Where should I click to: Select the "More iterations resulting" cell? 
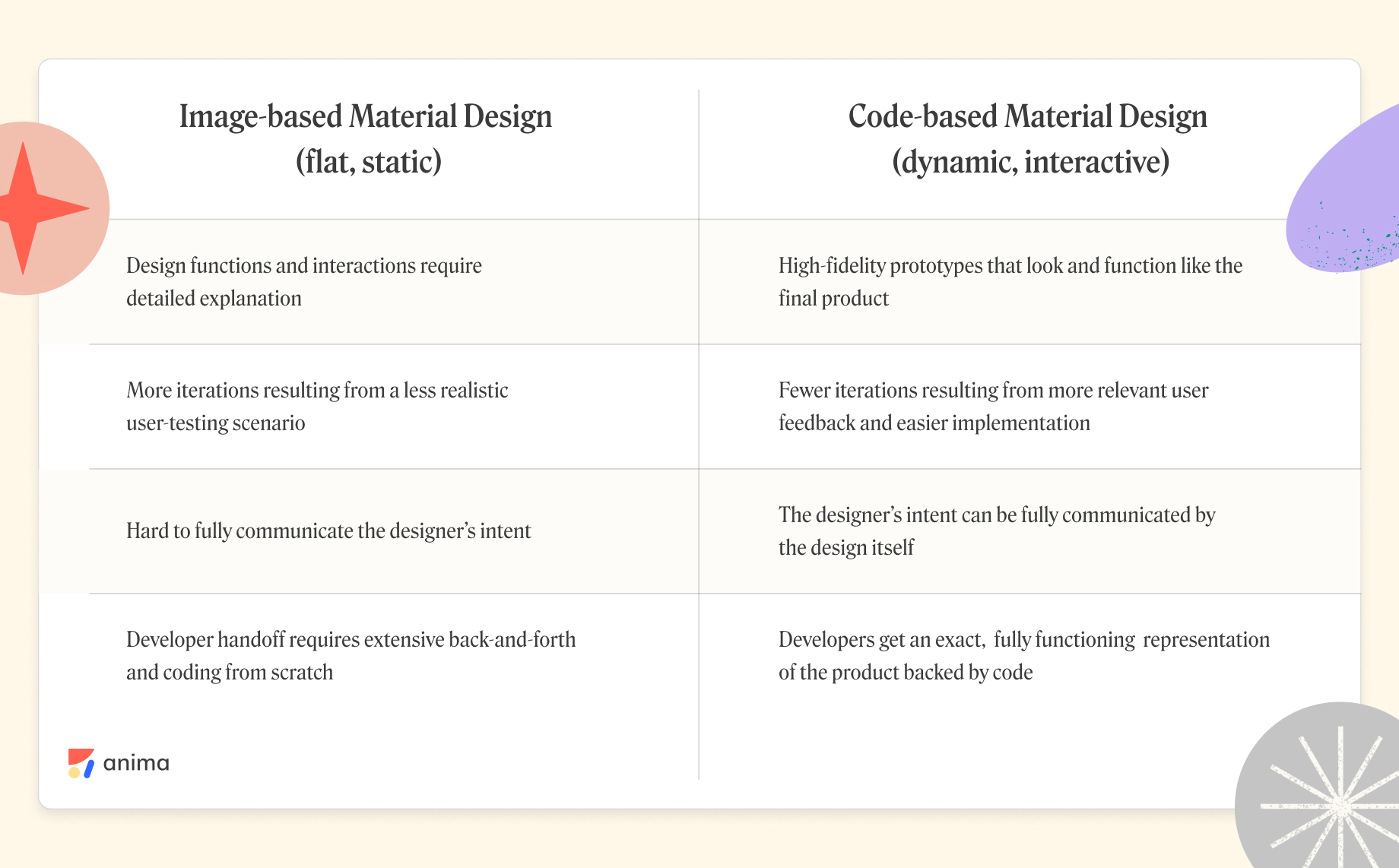tap(317, 406)
